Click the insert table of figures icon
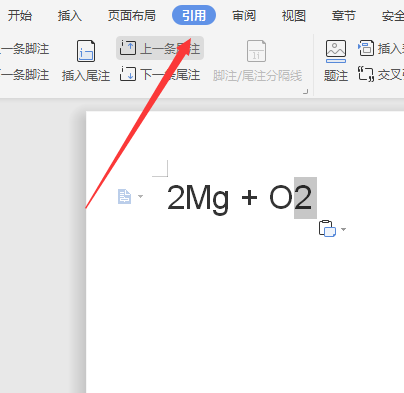404x393 pixels. 366,48
